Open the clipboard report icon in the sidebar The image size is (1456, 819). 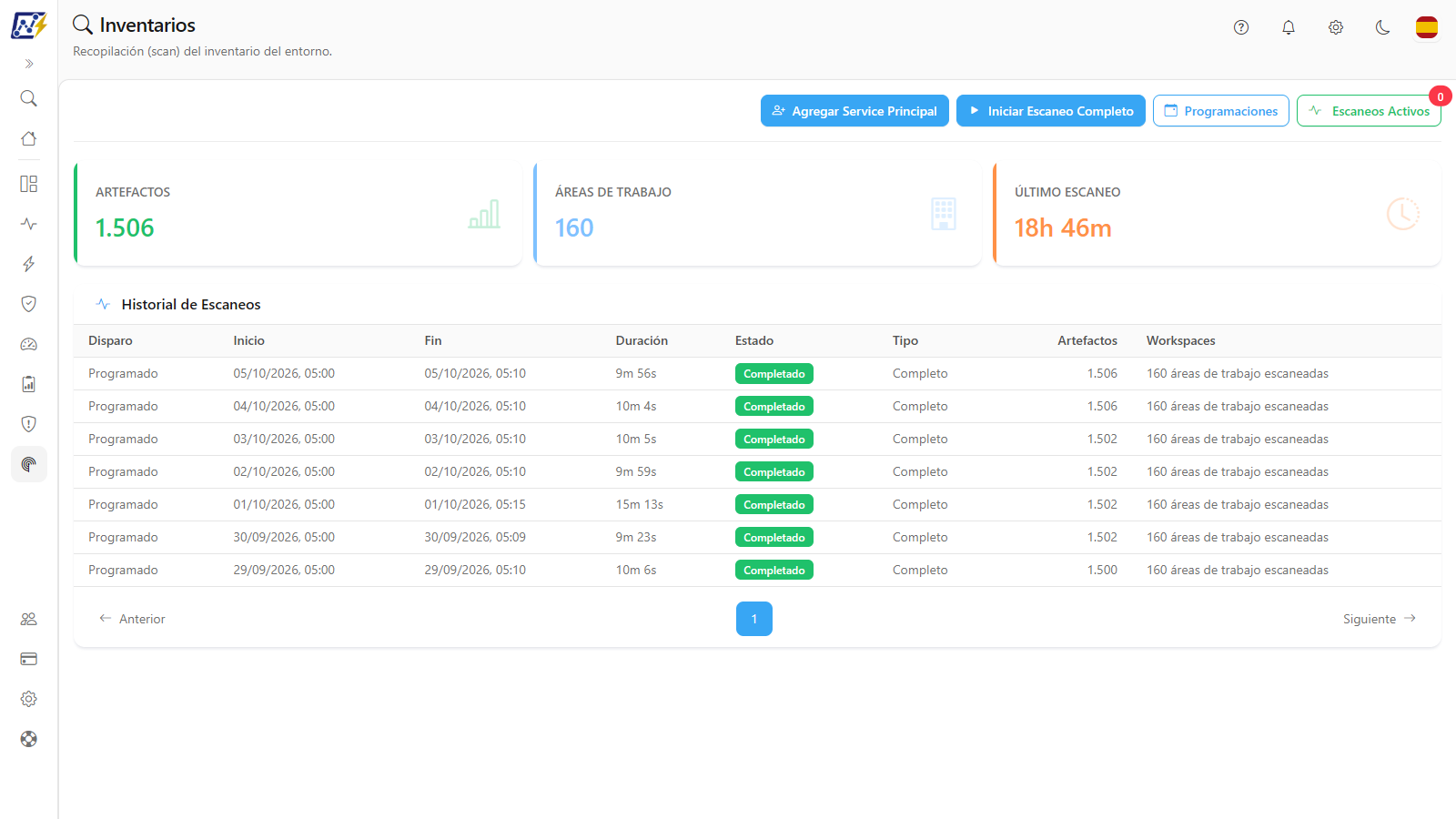pos(29,384)
